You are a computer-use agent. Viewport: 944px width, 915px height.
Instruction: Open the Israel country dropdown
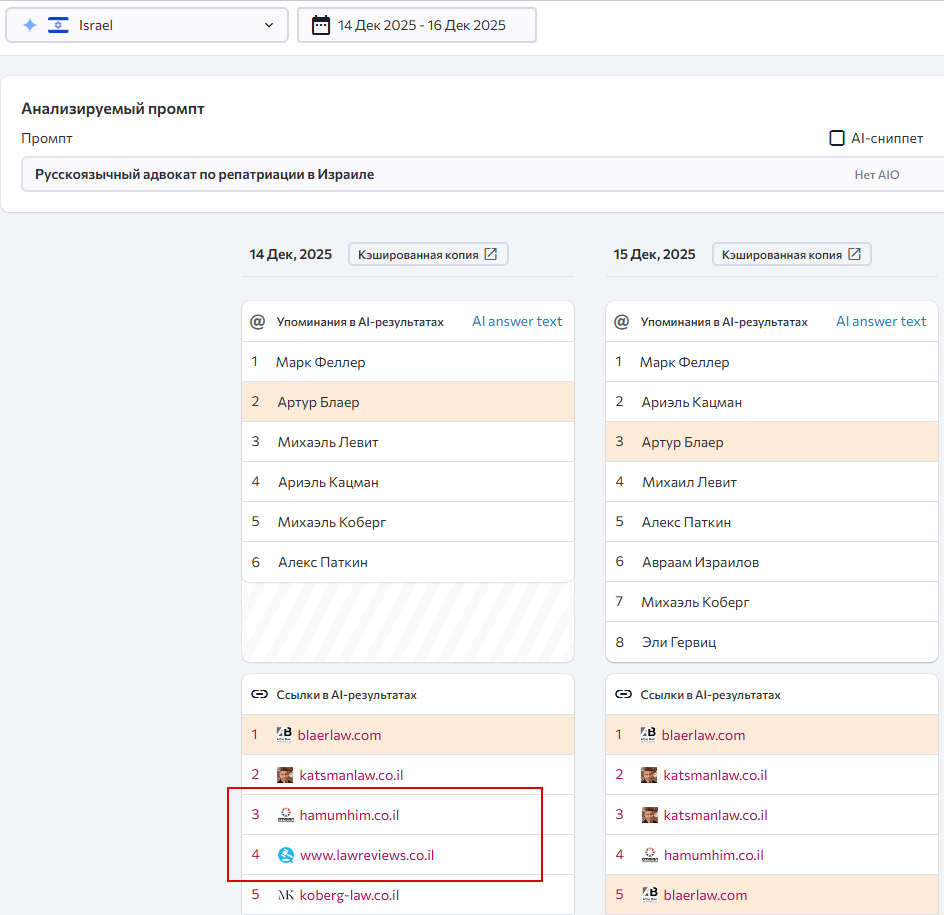tap(146, 24)
